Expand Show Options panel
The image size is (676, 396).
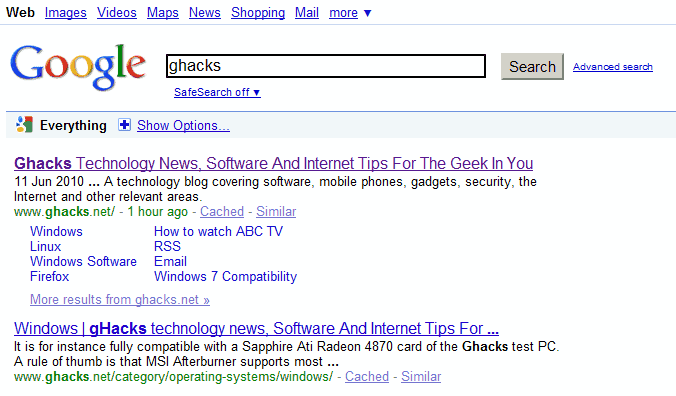click(x=183, y=125)
